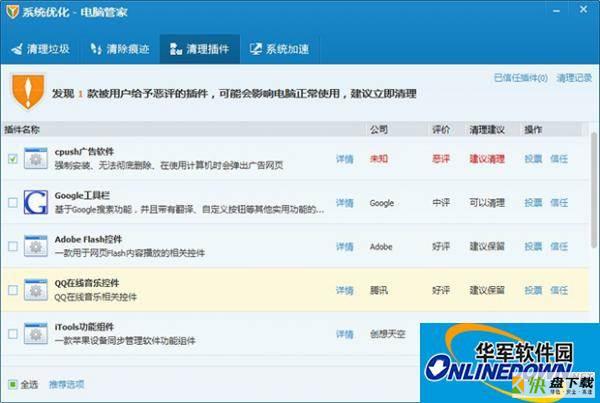This screenshot has width=600, height=403.
Task: Uncheck the cpush广告软件 checkbox
Action: tap(13, 158)
